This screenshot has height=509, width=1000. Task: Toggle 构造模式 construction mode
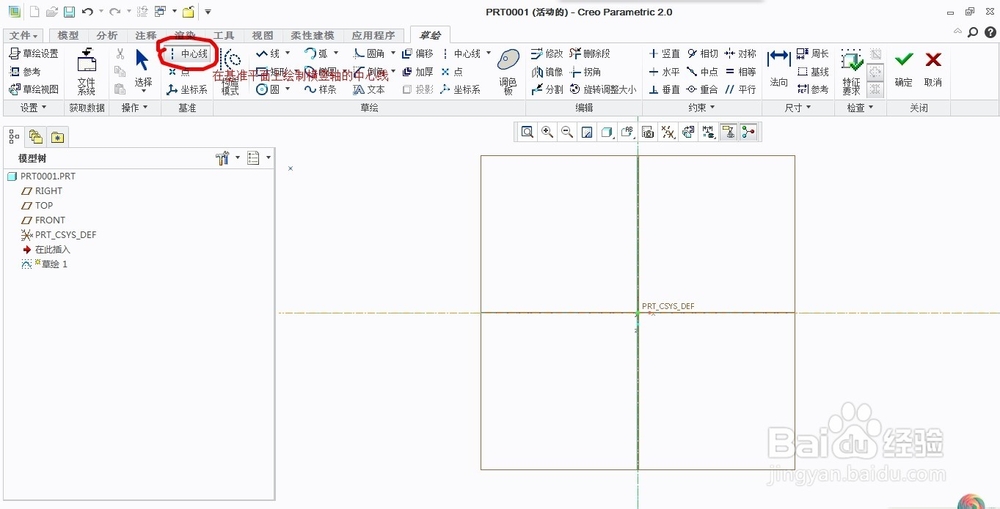coord(230,71)
